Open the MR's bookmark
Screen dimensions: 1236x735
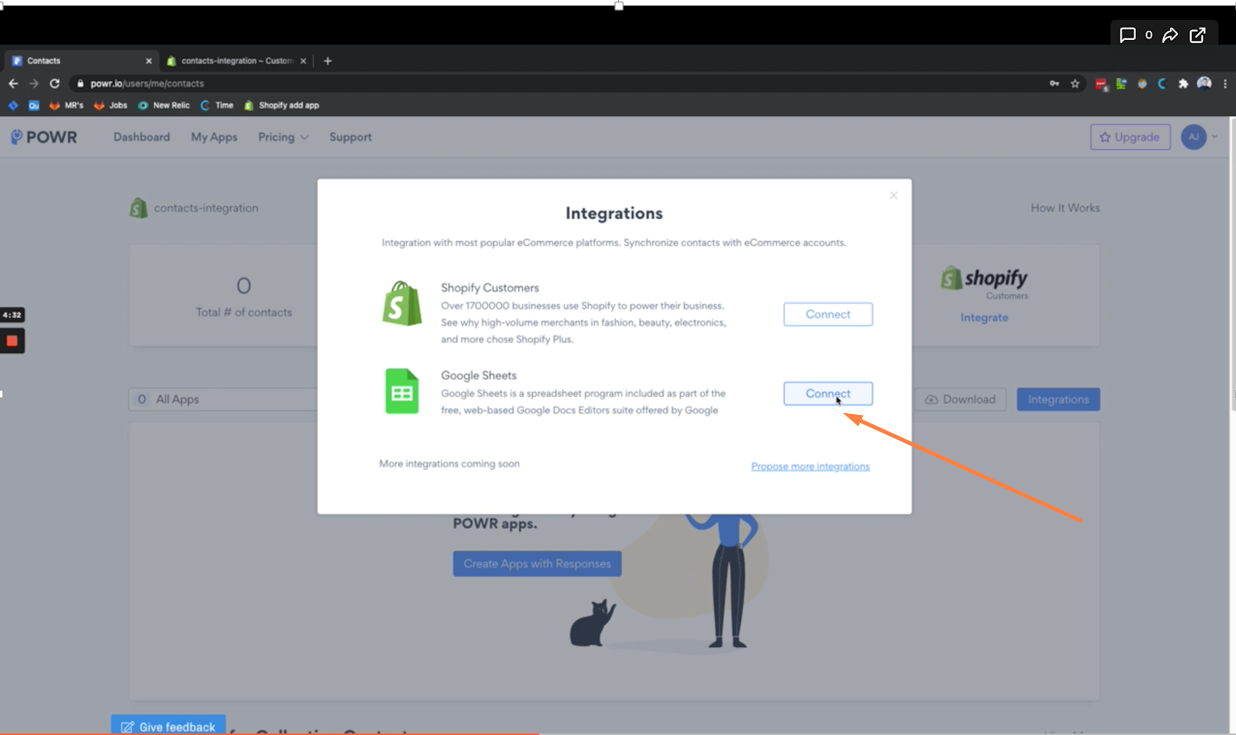pos(66,105)
